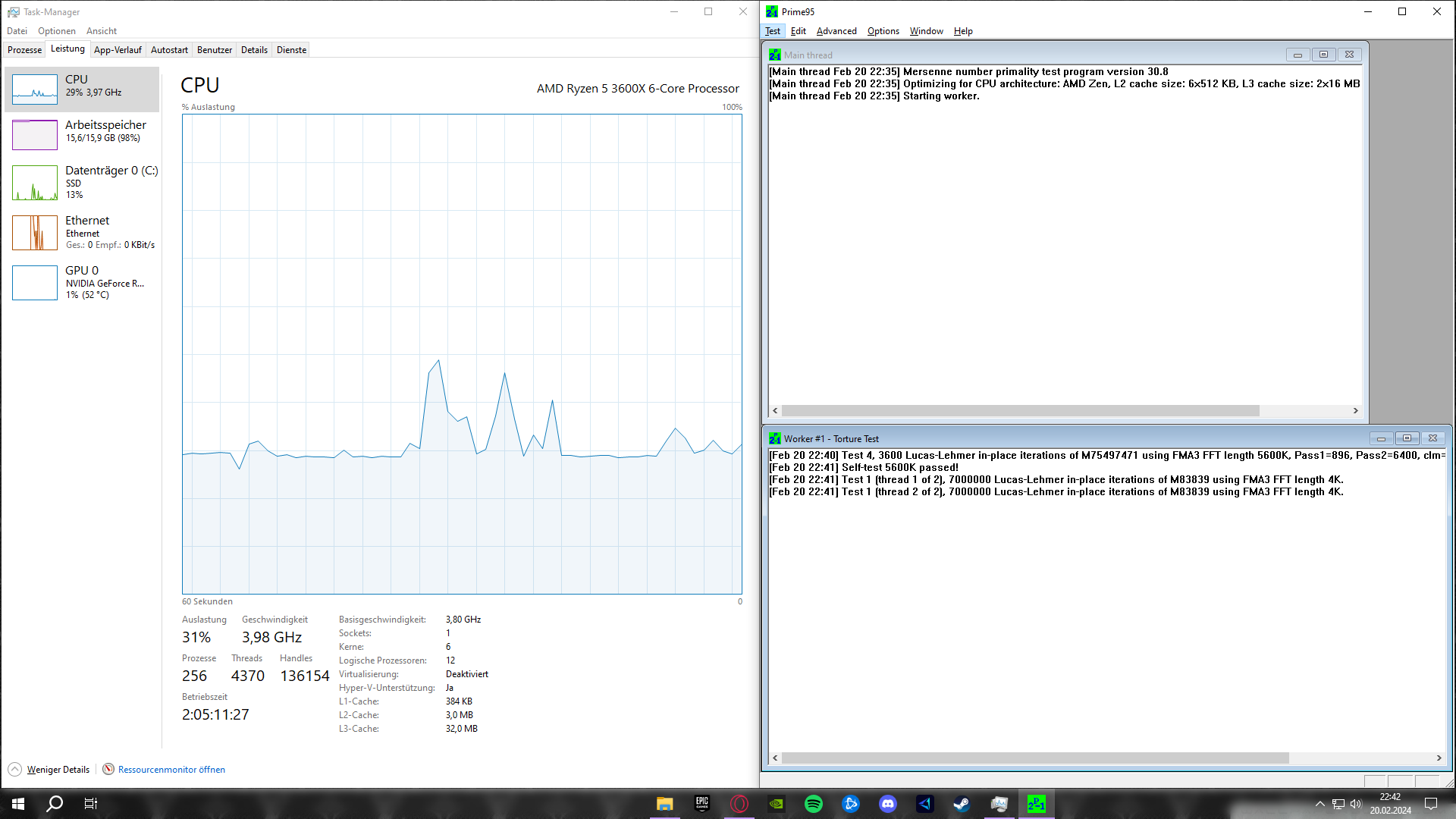Open Visual Studio Code from taskbar

(x=924, y=804)
